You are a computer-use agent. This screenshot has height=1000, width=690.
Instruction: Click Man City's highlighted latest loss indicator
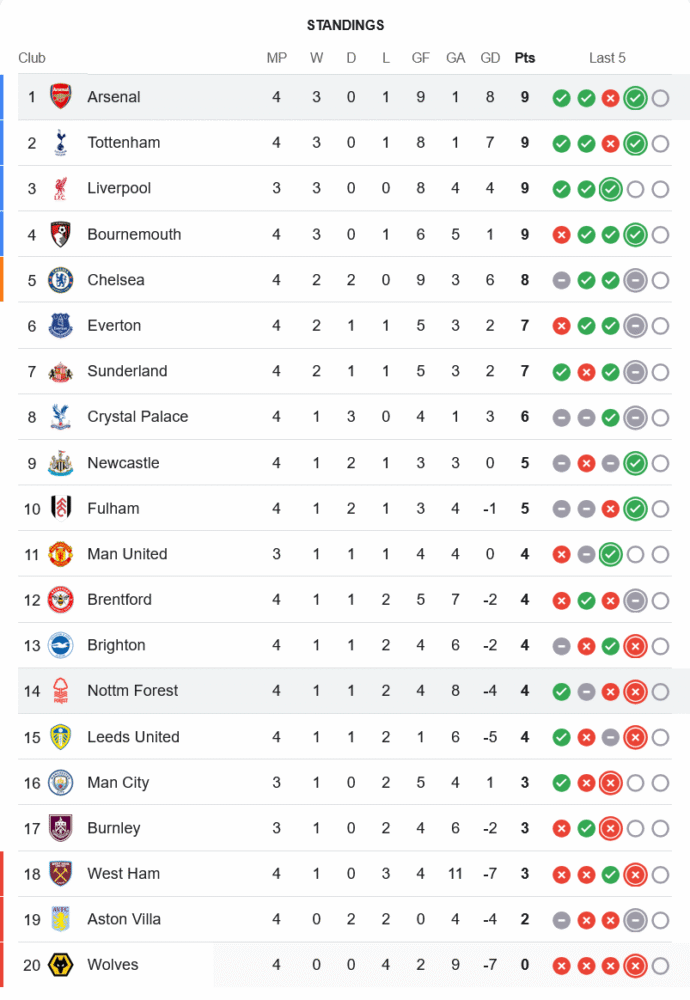tap(610, 783)
